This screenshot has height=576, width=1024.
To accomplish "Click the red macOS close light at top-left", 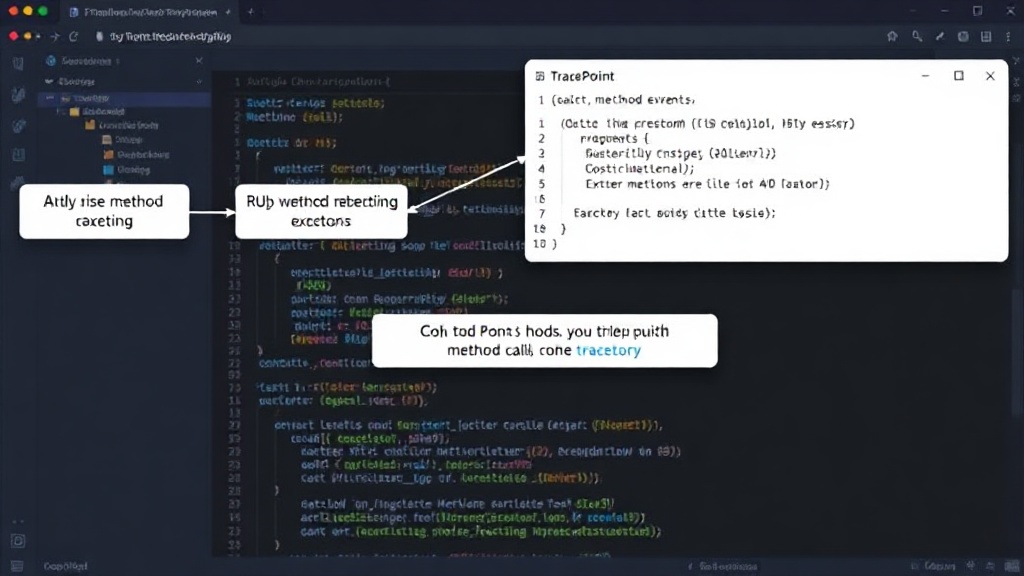I will [13, 11].
